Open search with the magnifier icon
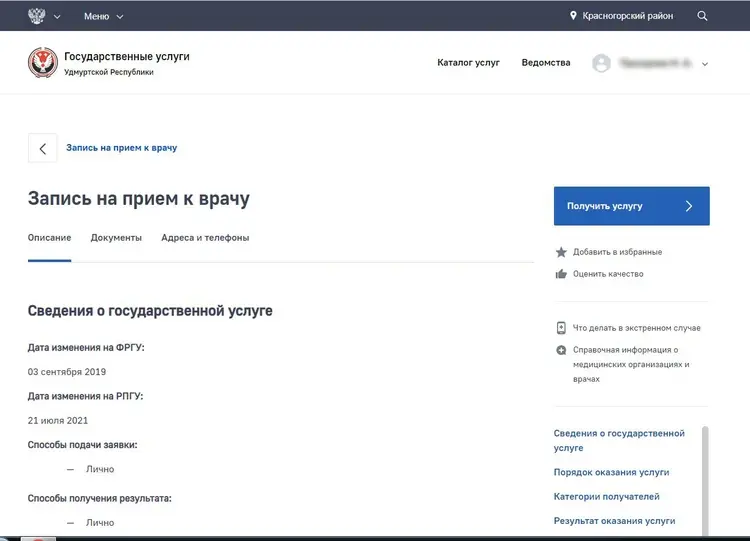This screenshot has height=541, width=750. (x=702, y=16)
